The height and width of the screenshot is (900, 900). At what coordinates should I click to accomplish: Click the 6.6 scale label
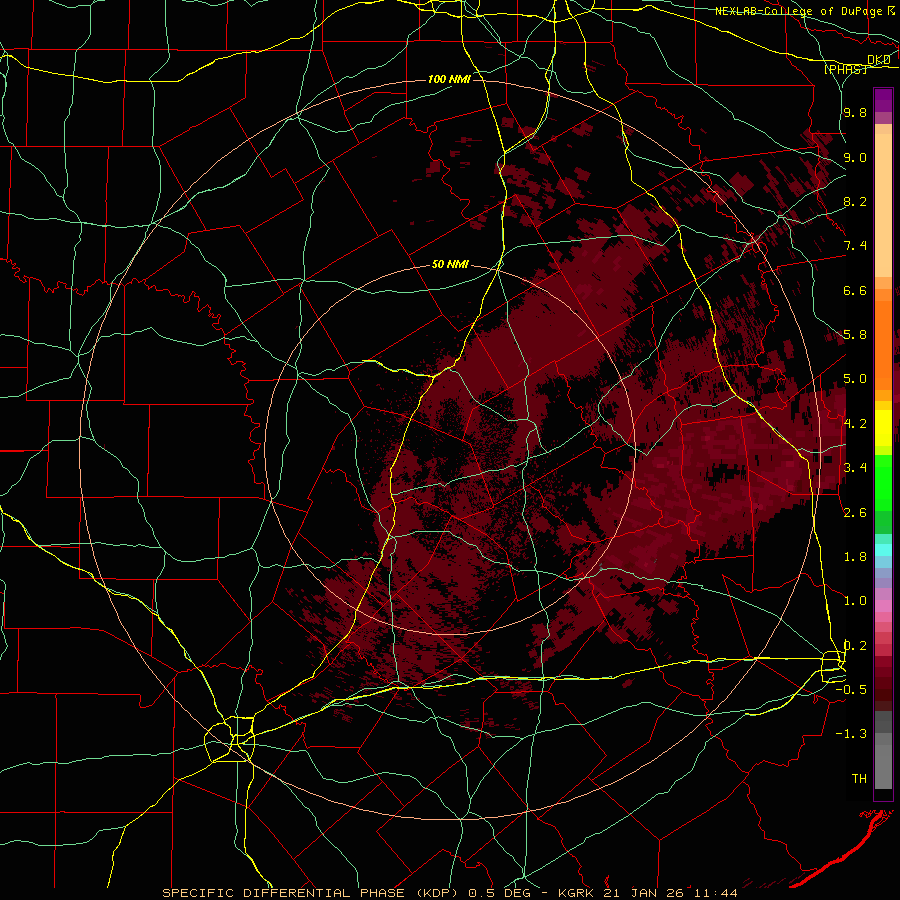855,290
